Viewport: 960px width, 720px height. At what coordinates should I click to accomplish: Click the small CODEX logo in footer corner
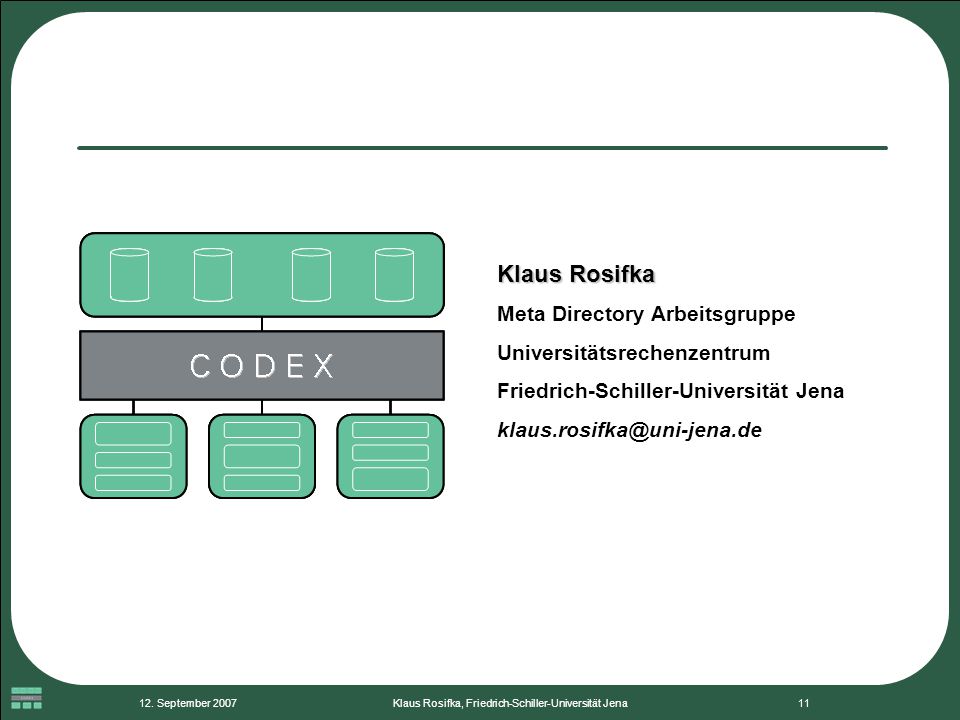(26, 698)
